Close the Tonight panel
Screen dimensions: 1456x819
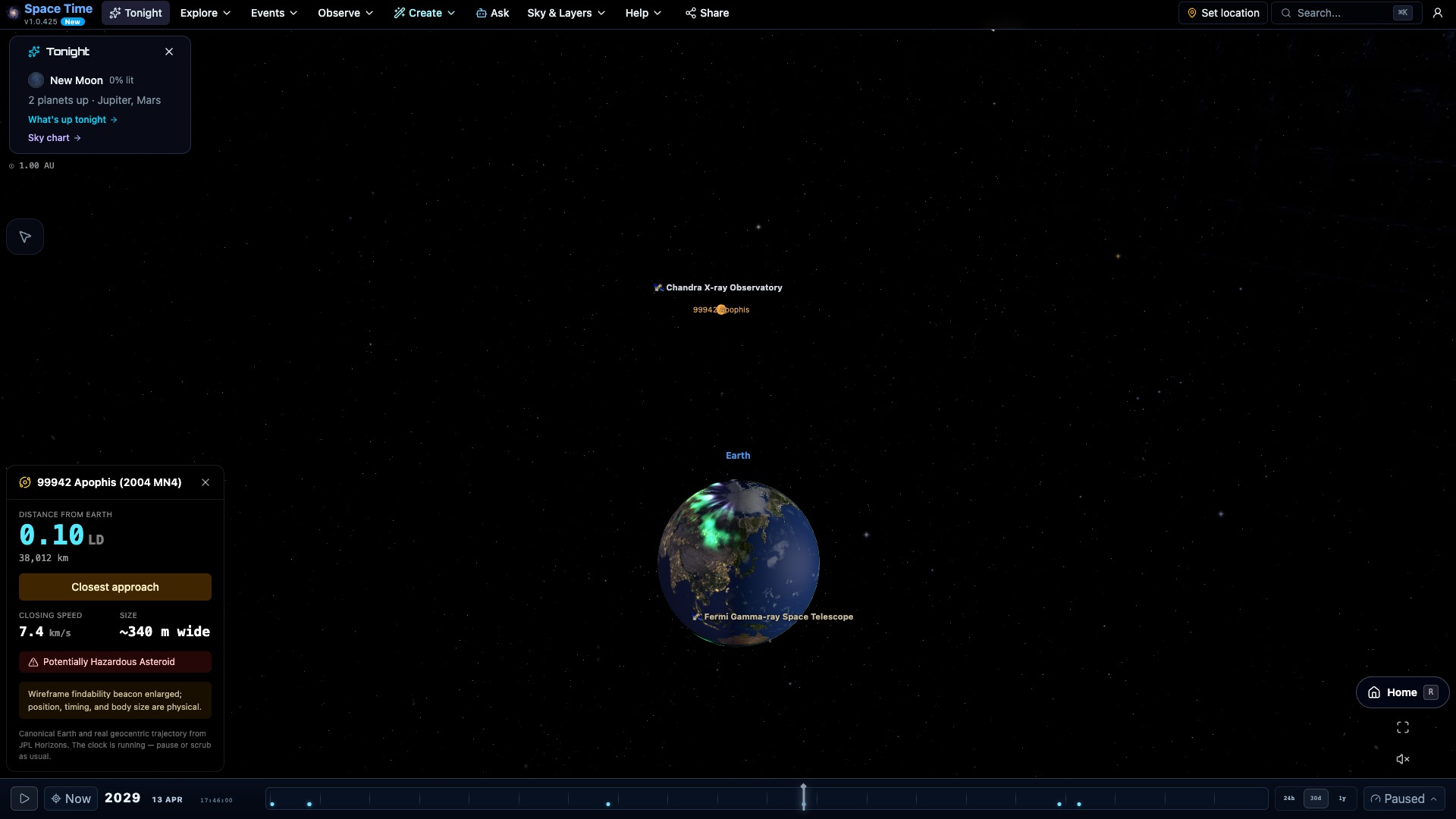169,52
